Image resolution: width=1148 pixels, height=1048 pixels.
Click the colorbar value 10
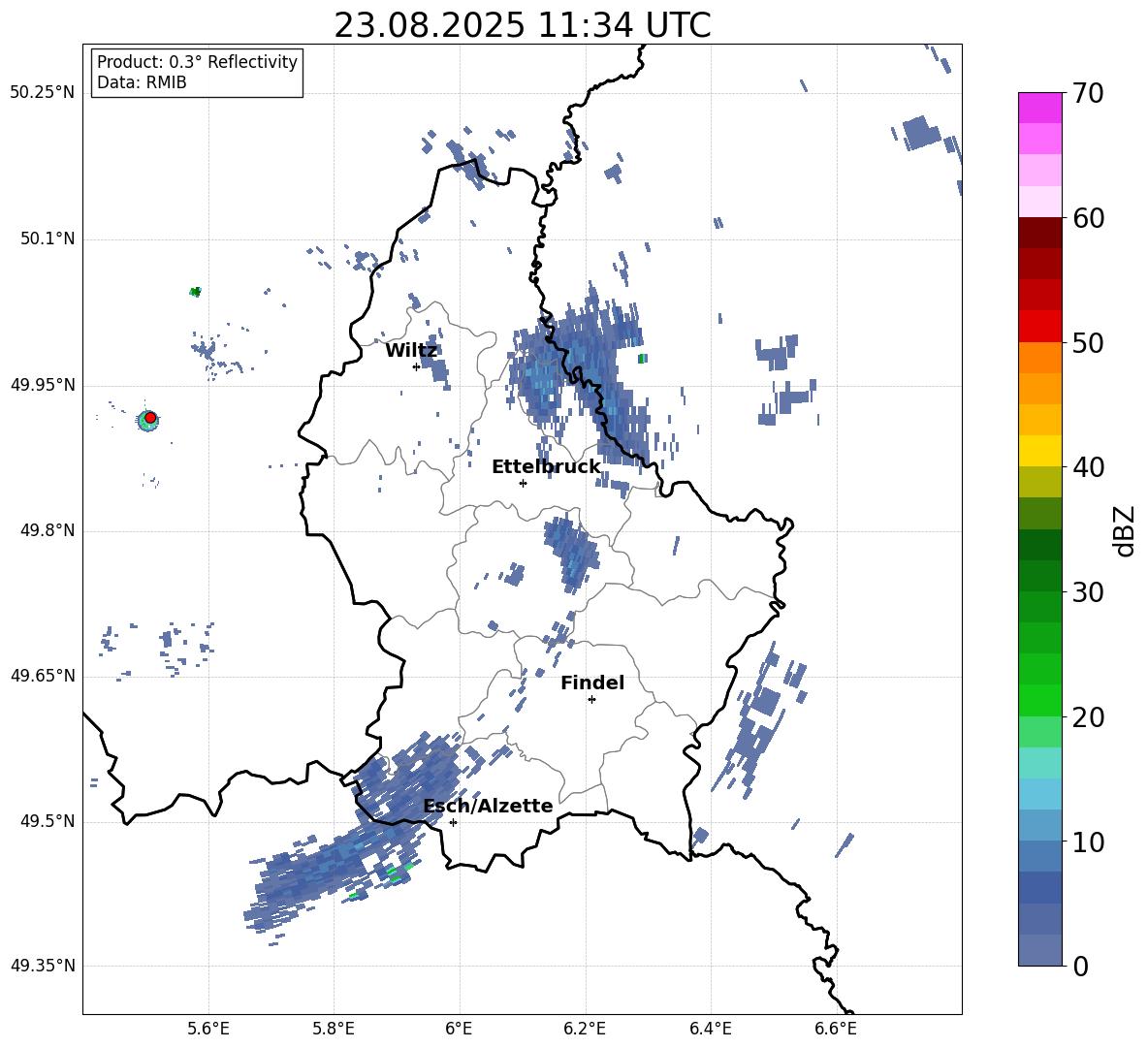(x=1088, y=842)
